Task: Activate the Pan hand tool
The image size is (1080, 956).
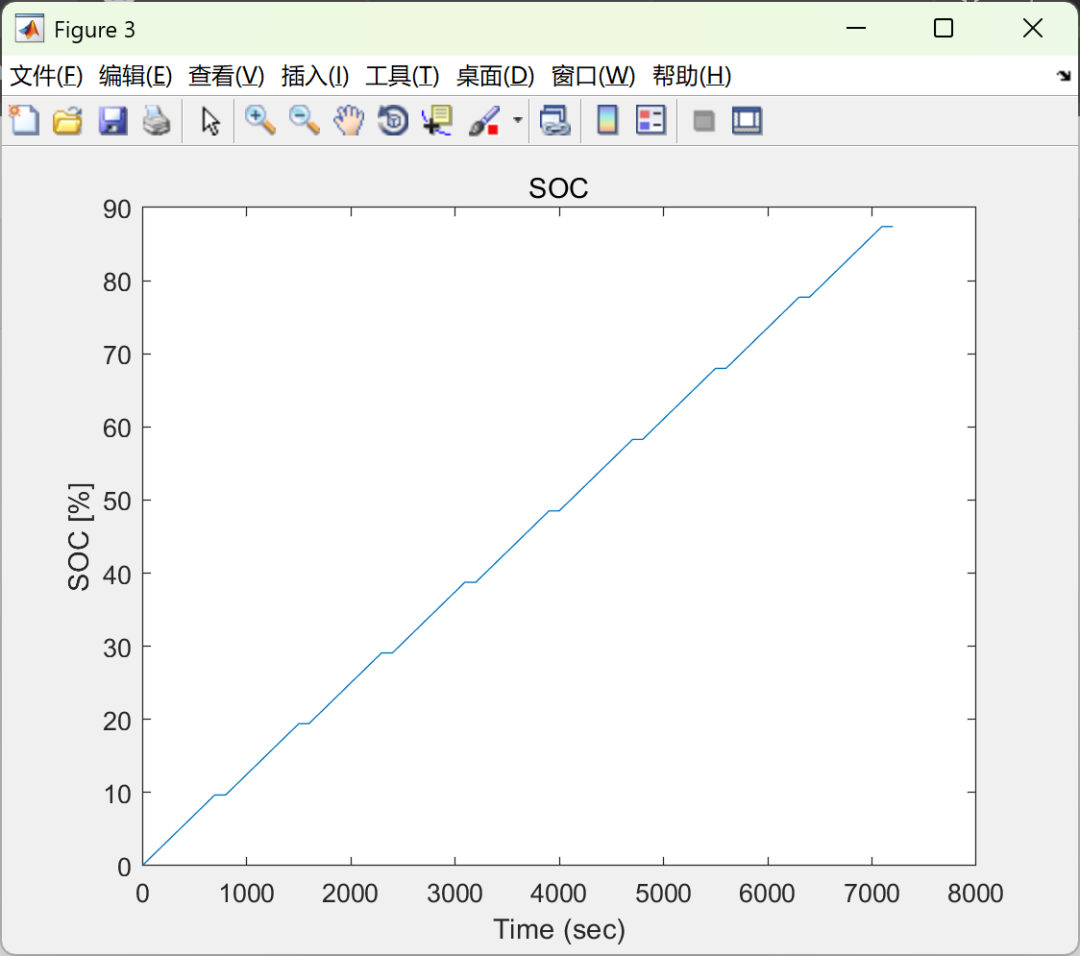Action: coord(347,120)
